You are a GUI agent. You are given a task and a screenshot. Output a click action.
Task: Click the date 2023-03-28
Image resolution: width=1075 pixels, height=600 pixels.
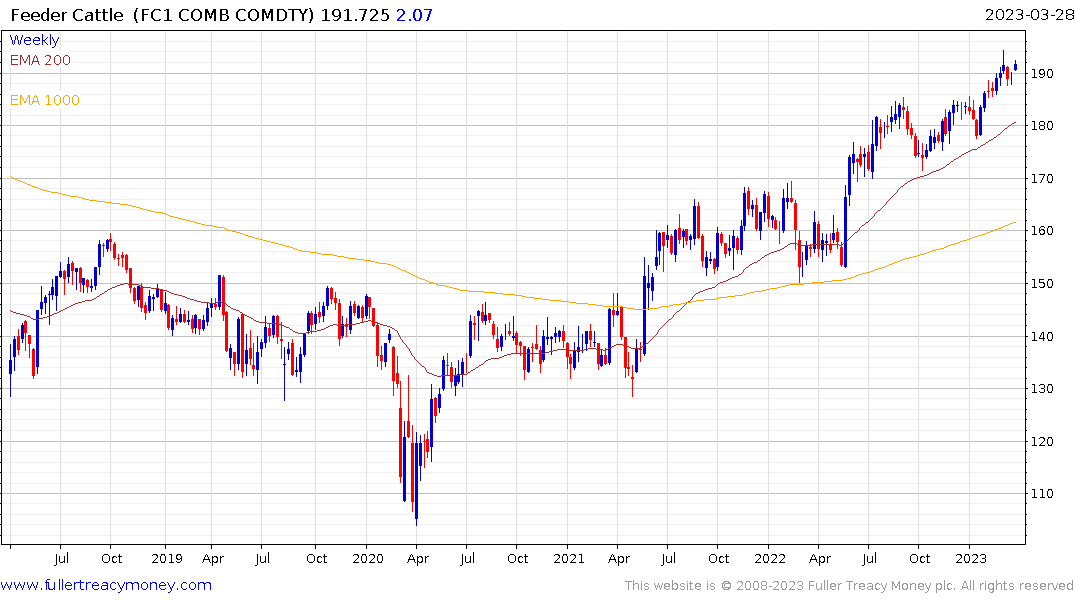coord(1028,15)
